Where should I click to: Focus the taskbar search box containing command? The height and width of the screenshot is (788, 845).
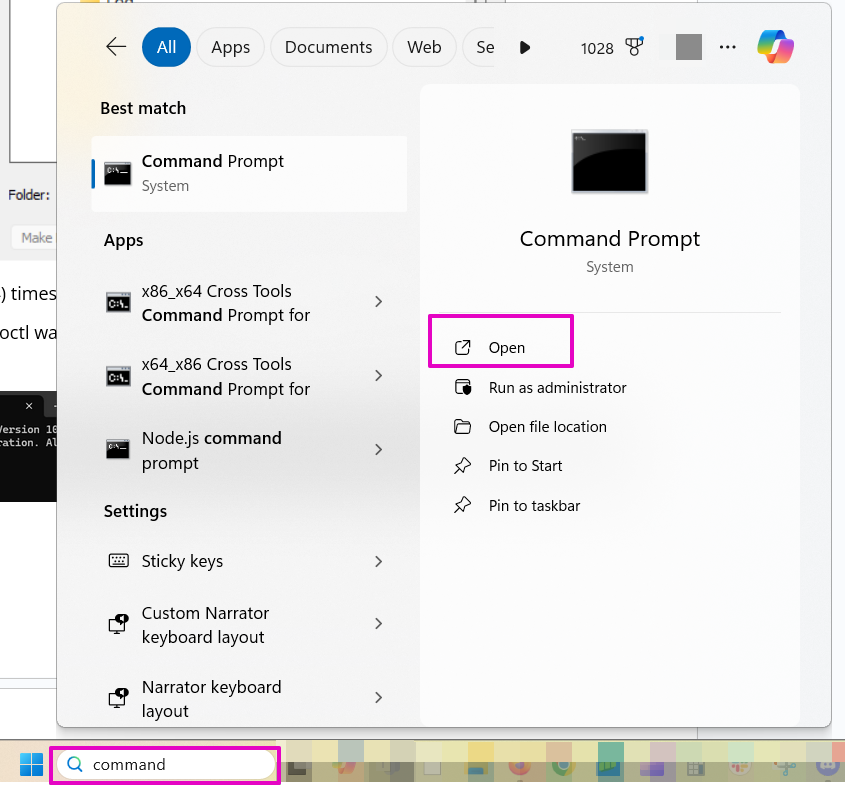[166, 764]
